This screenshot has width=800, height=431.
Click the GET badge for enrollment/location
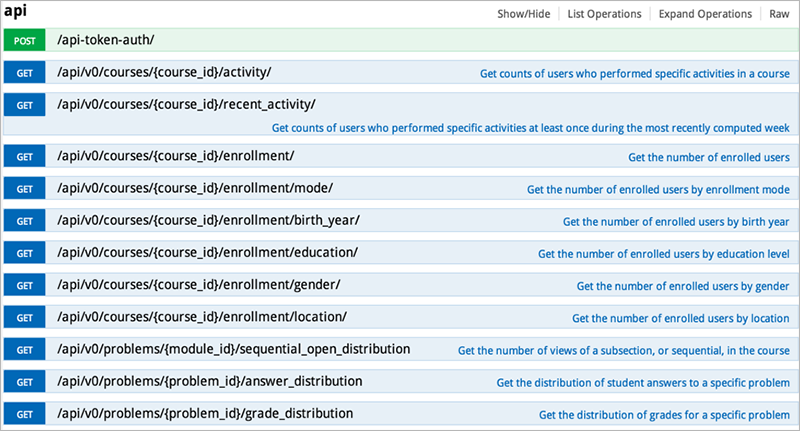click(25, 317)
